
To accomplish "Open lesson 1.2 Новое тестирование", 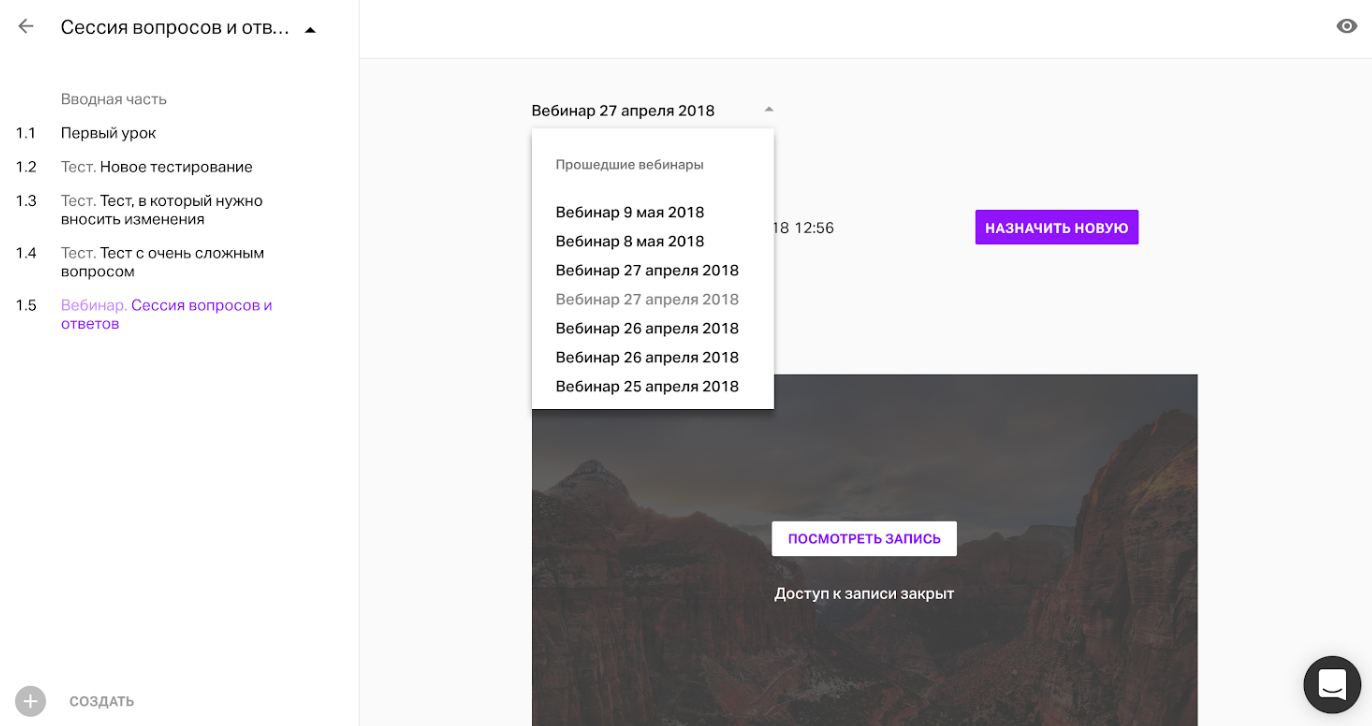I will point(156,167).
